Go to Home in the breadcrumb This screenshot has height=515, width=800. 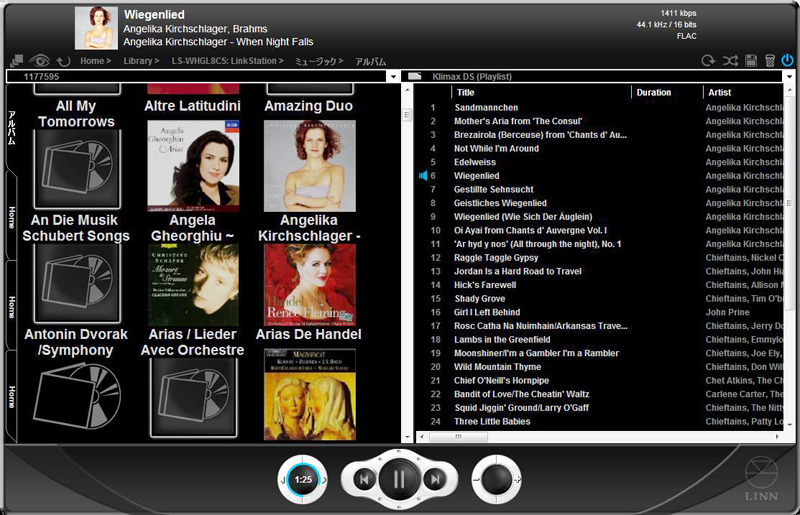pyautogui.click(x=95, y=61)
